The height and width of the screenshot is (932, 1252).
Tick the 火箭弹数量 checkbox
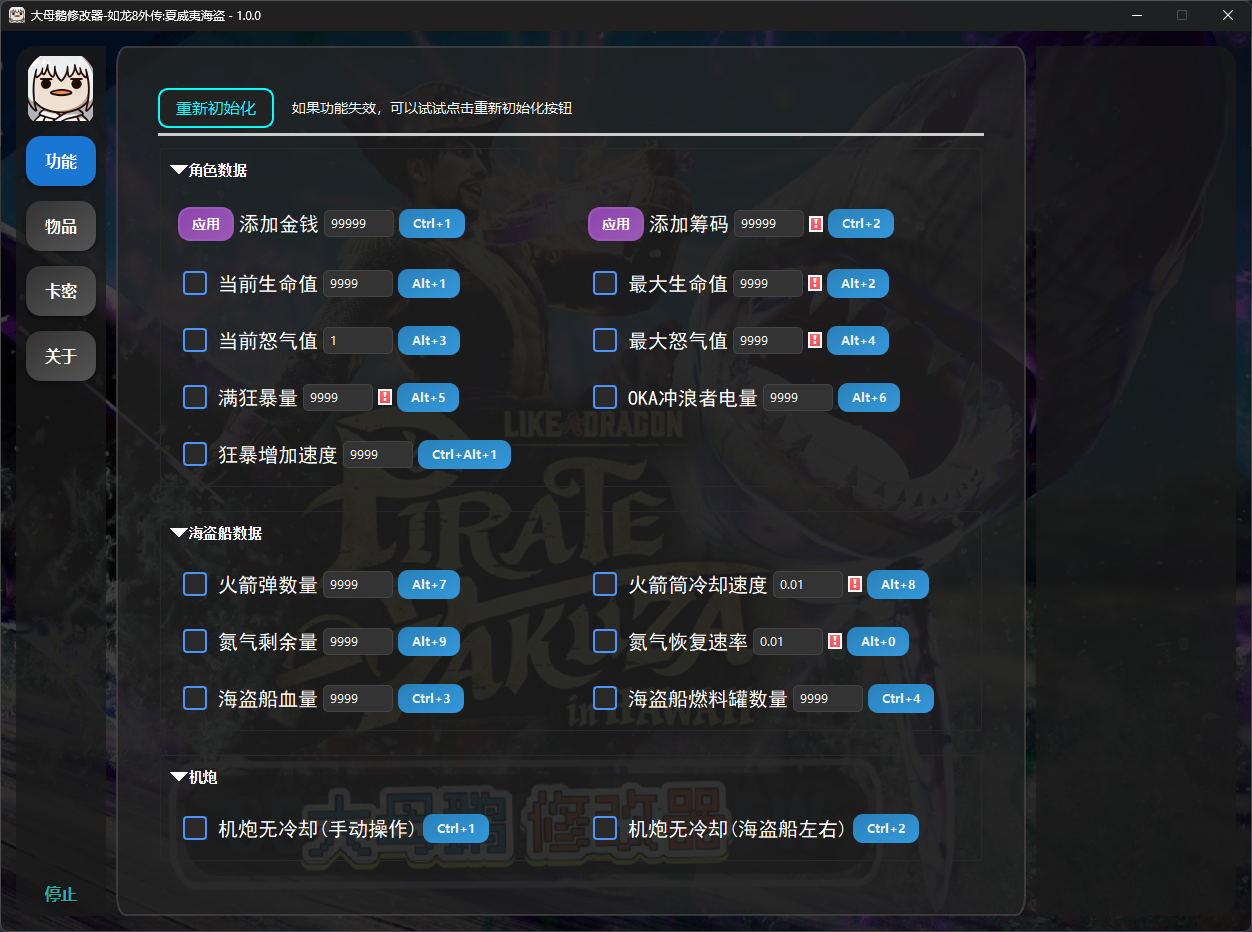click(x=195, y=584)
